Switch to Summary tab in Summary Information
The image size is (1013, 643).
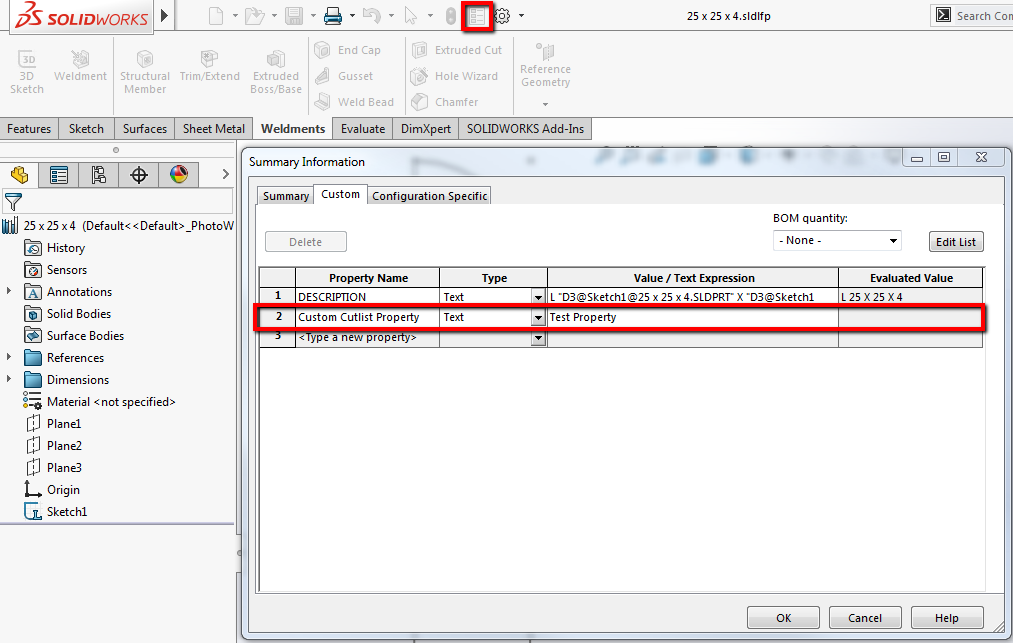click(x=286, y=196)
